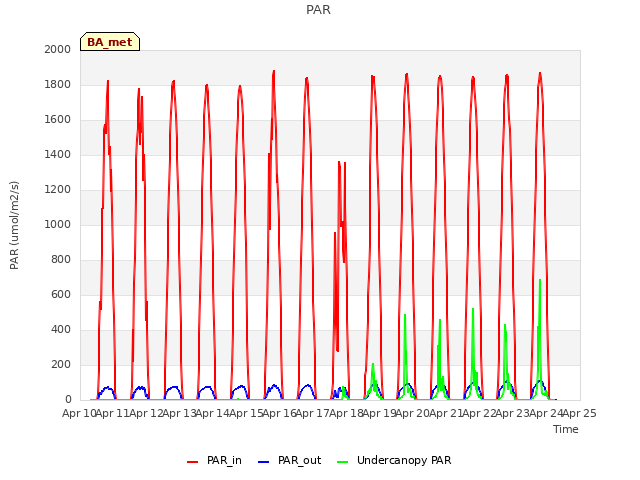
Task: Click the Apr 16 x-axis tick label
Action: coord(279,413)
